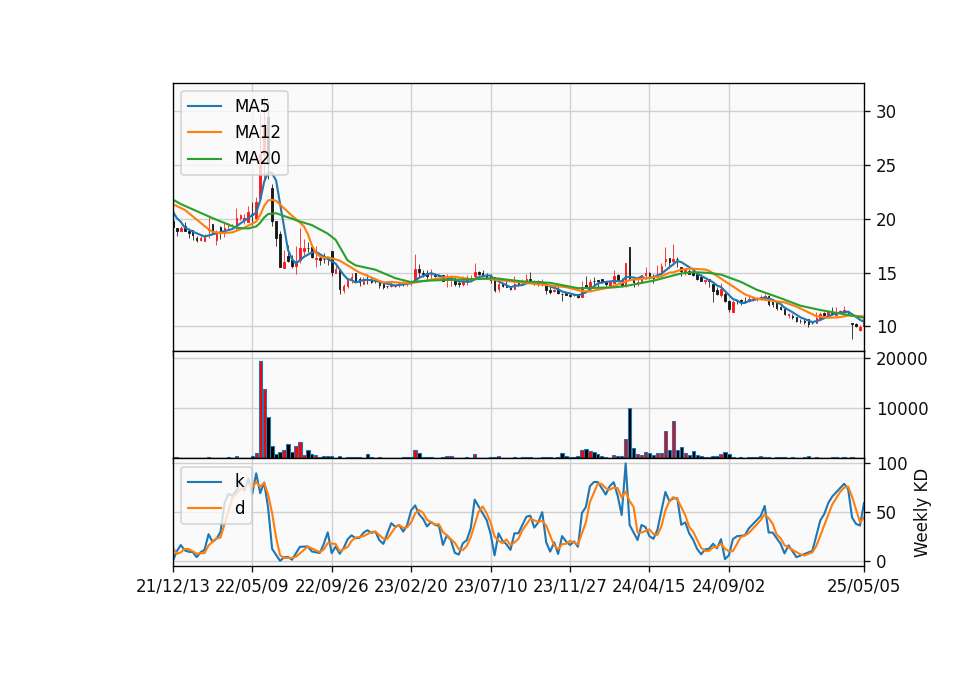Click the price axis value 25
960x690 pixels.
click(886, 166)
